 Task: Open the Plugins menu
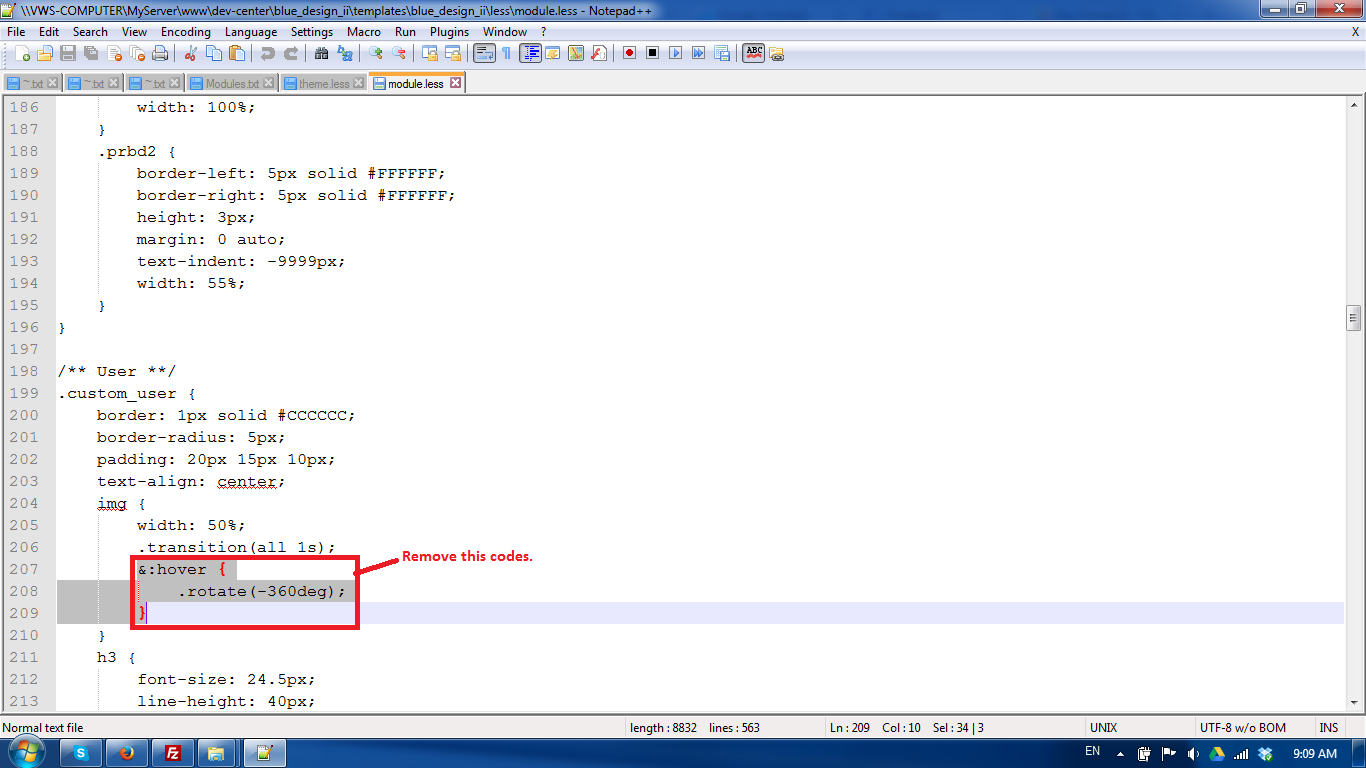(449, 32)
